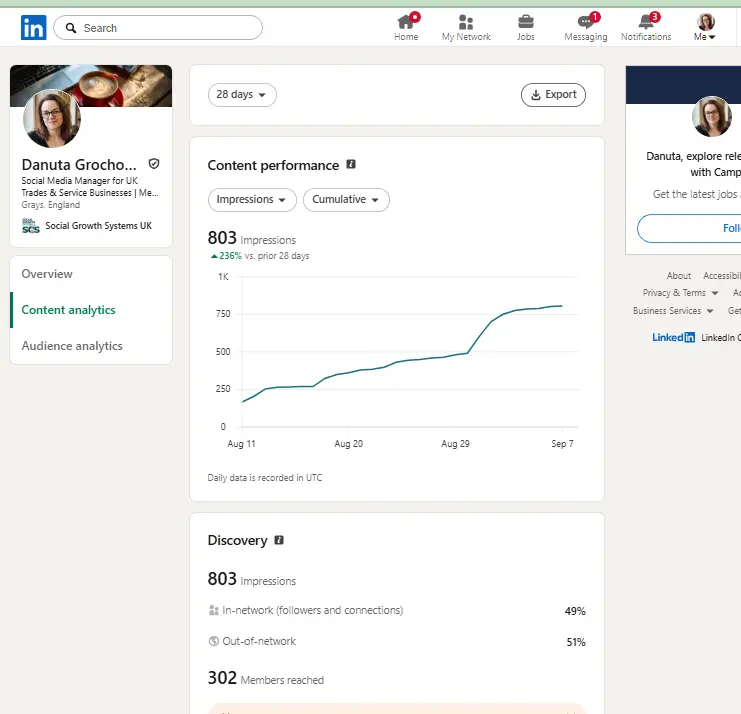Click the Aug 20 axis label
This screenshot has height=714, width=741.
click(349, 444)
